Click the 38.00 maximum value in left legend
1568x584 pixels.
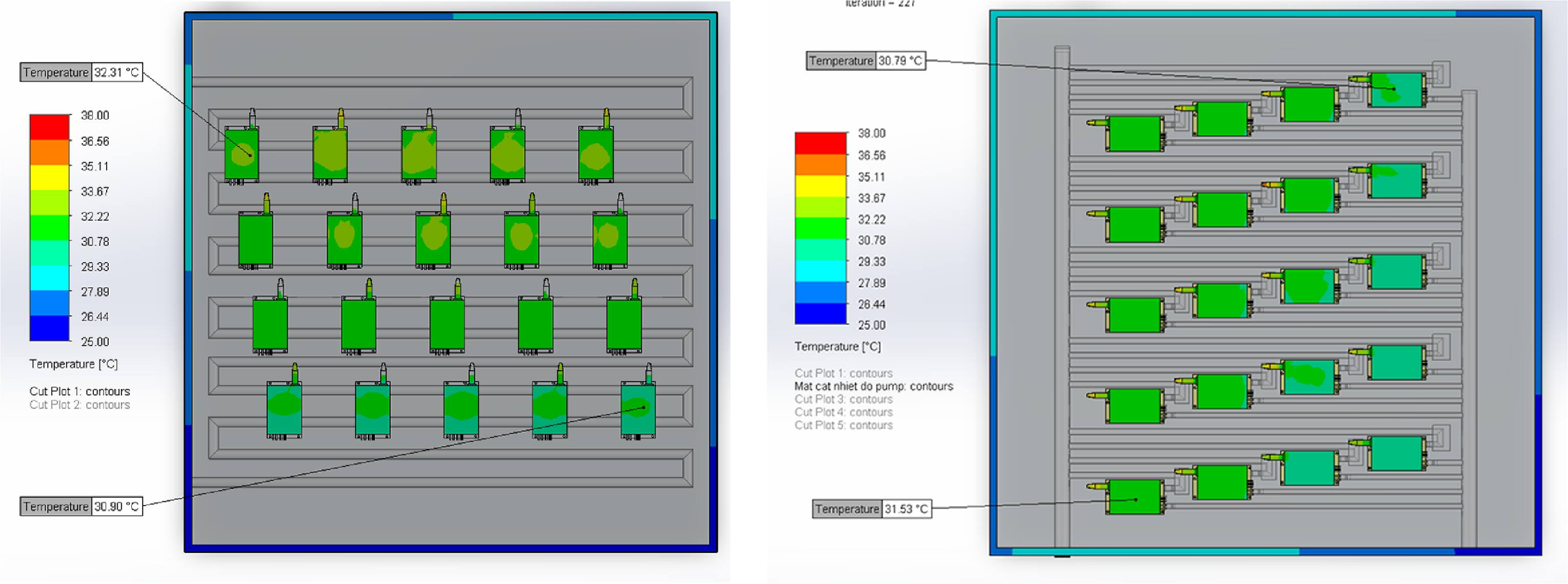point(95,115)
